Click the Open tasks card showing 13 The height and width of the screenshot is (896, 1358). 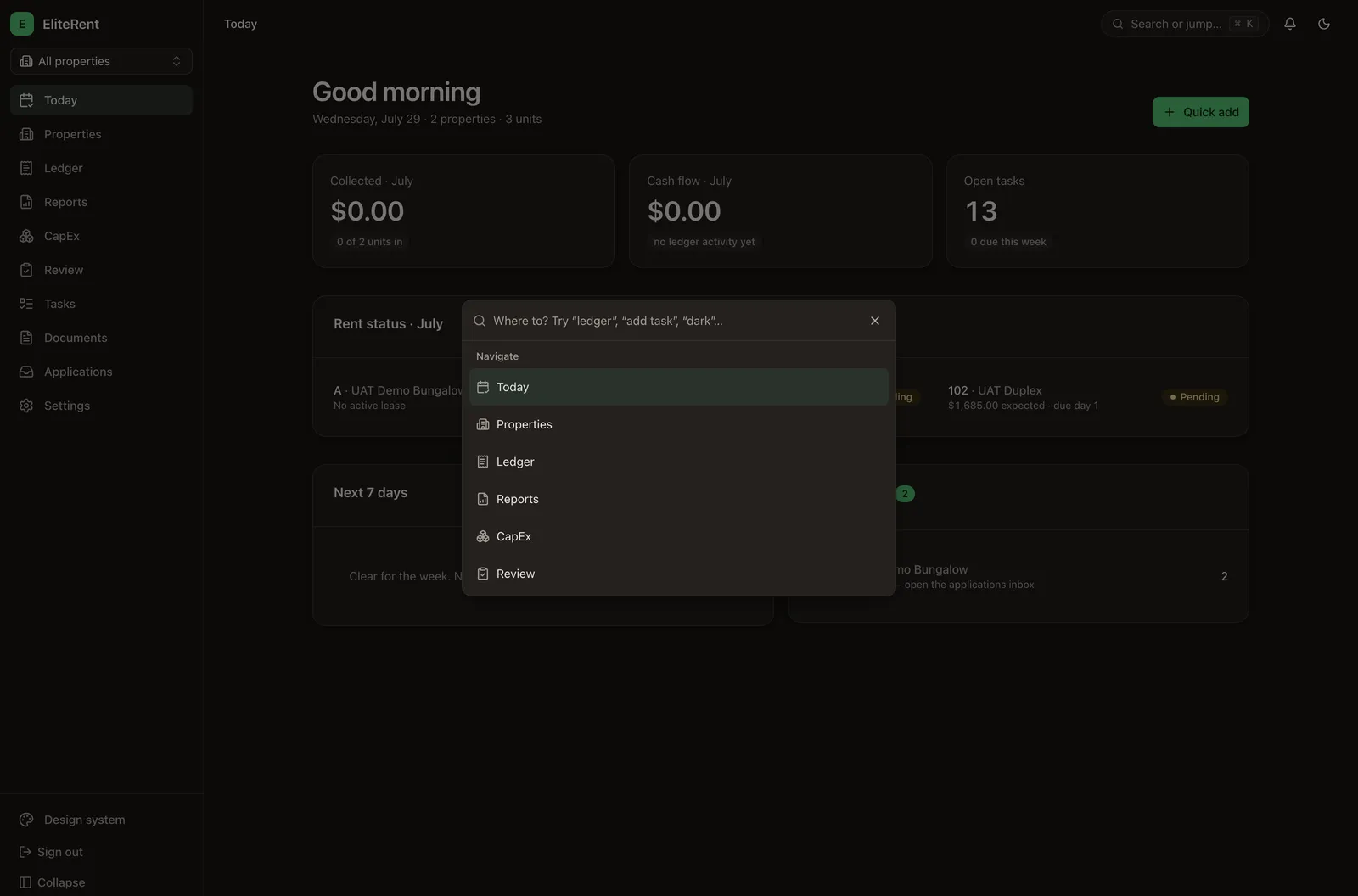(1097, 211)
